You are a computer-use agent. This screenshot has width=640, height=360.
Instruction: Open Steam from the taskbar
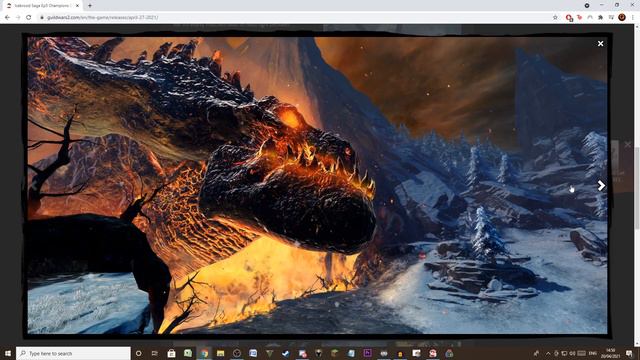click(x=286, y=353)
